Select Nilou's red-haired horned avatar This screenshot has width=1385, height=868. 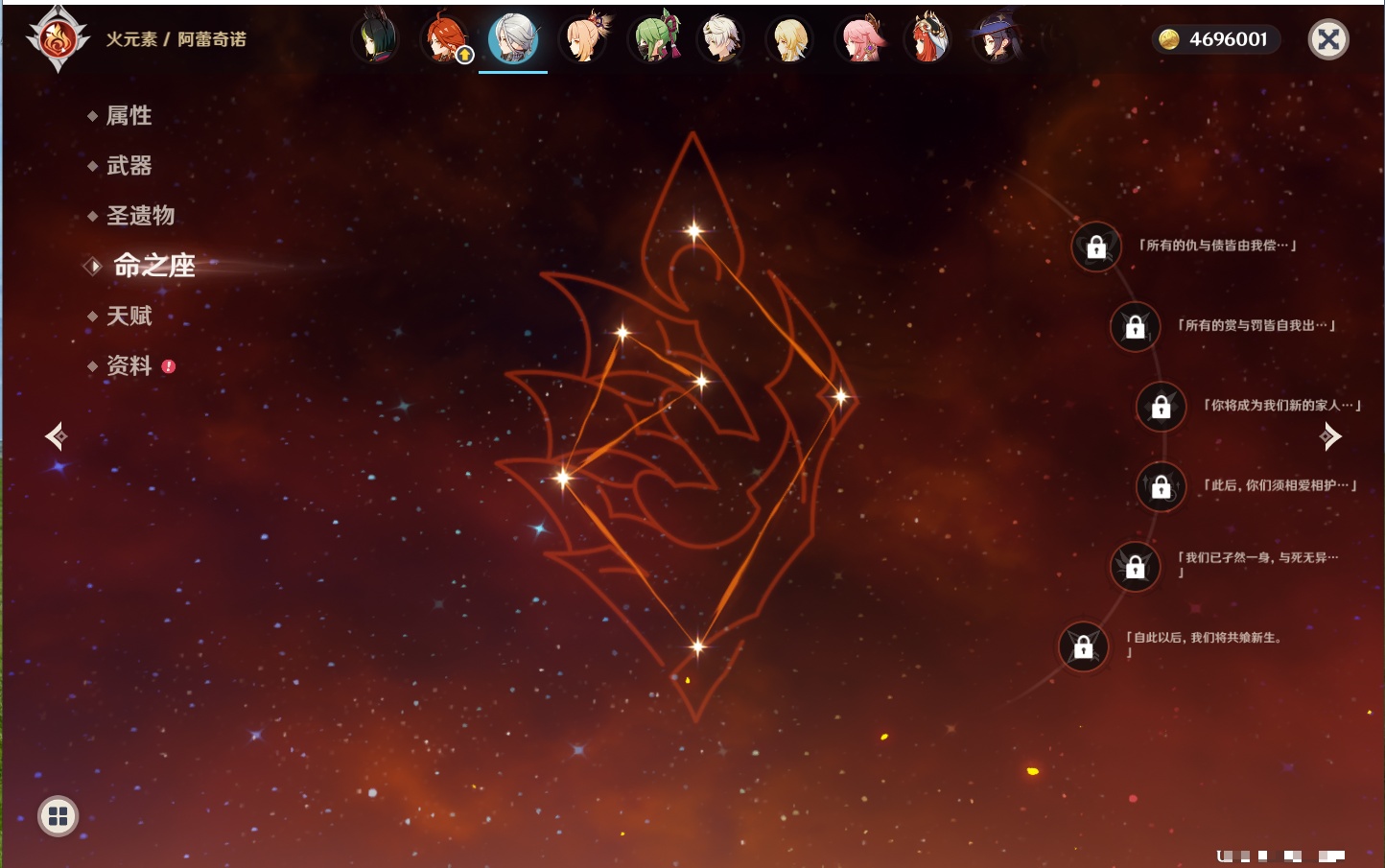click(927, 39)
